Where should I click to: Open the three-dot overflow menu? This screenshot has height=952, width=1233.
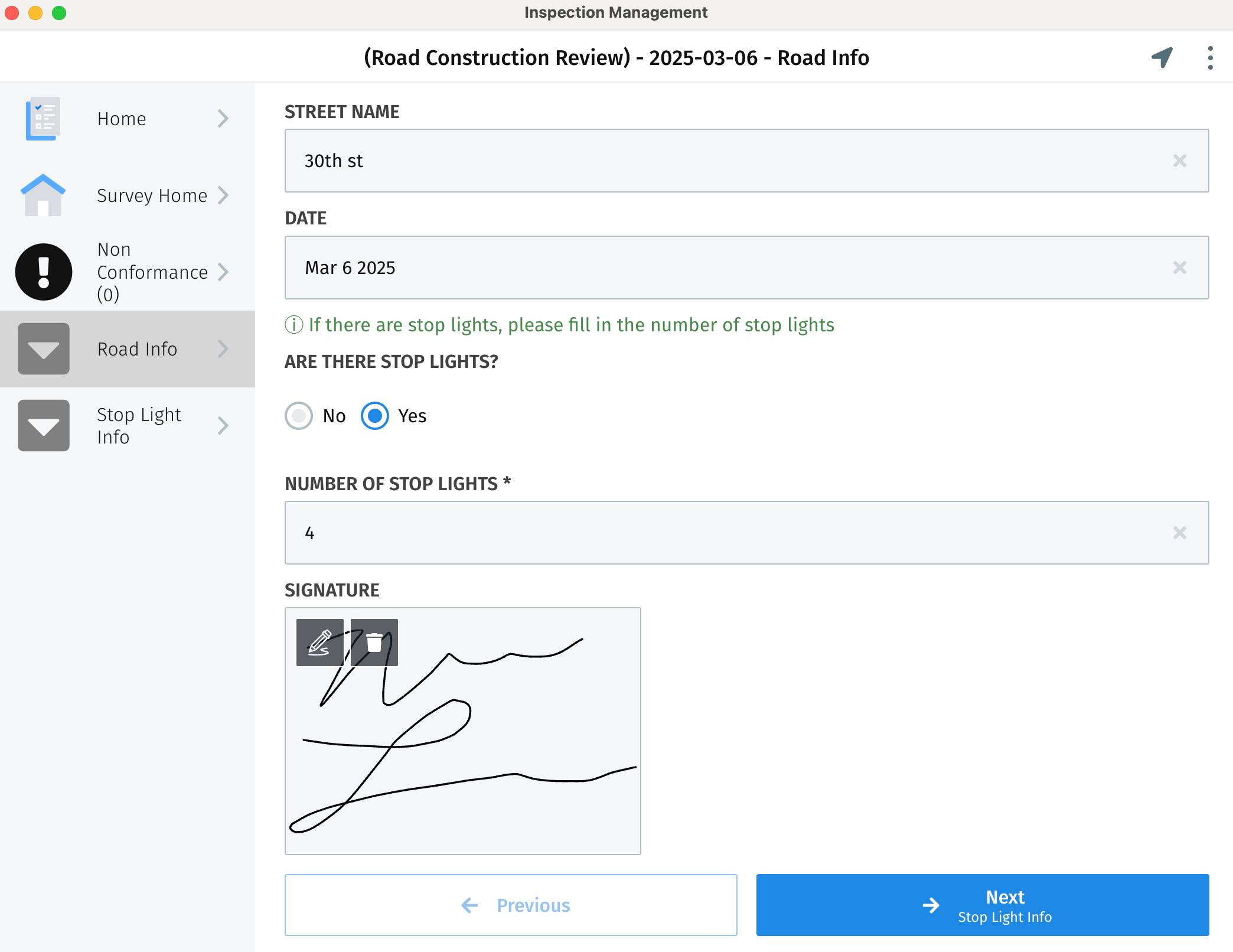click(1210, 58)
